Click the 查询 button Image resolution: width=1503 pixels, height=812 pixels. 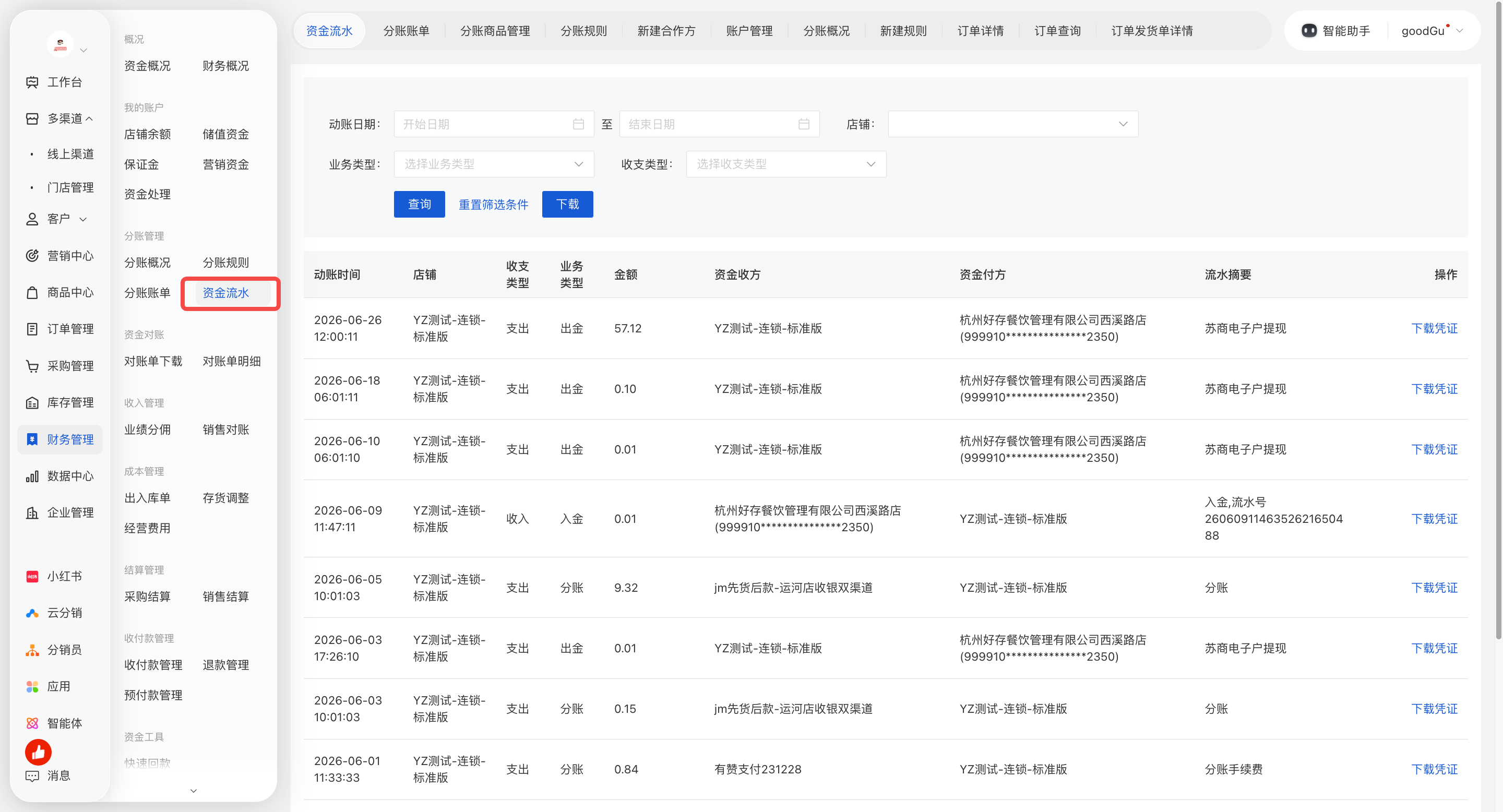tap(419, 204)
